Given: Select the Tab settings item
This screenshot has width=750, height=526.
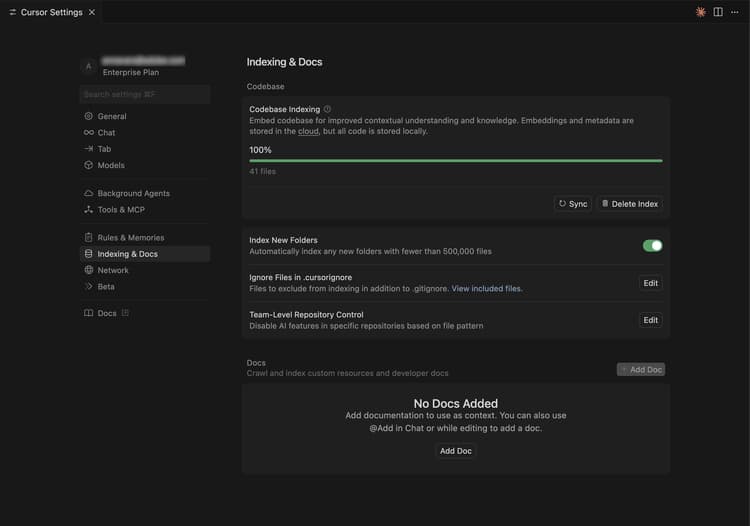Looking at the screenshot, I should [x=145, y=149].
